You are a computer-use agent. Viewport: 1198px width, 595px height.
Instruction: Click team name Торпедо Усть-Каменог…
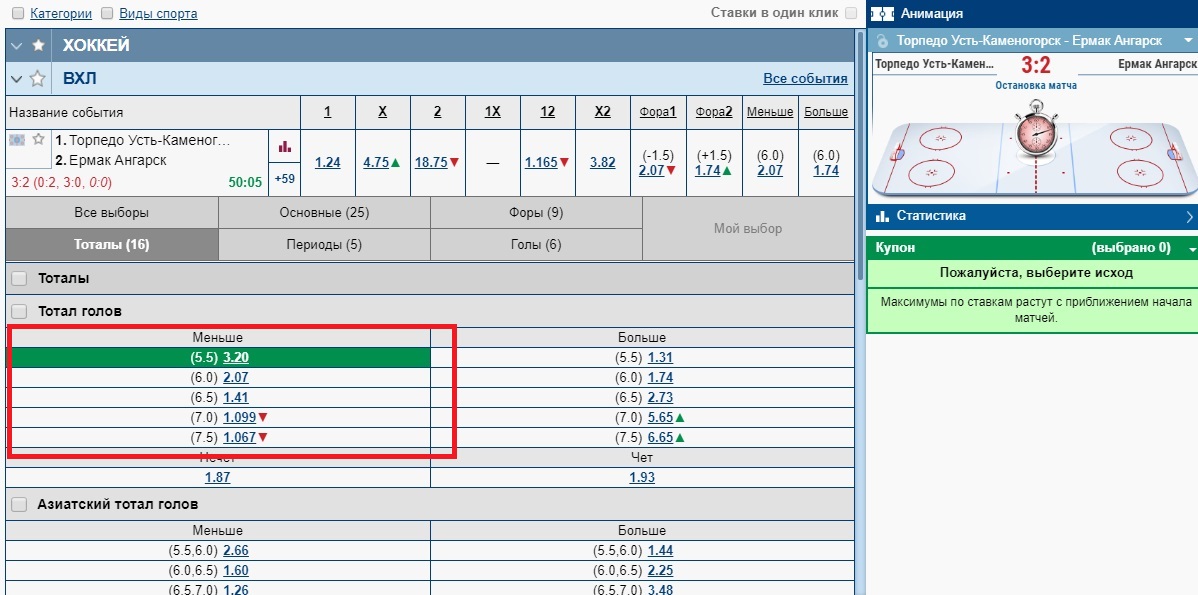coord(150,141)
